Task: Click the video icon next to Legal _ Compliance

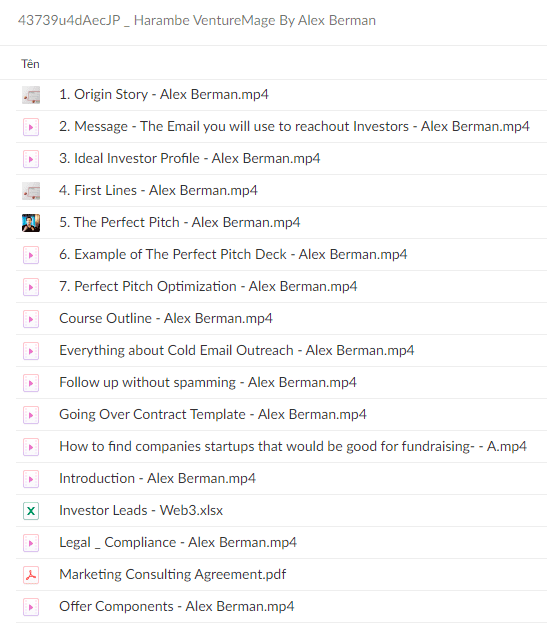Action: [31, 543]
